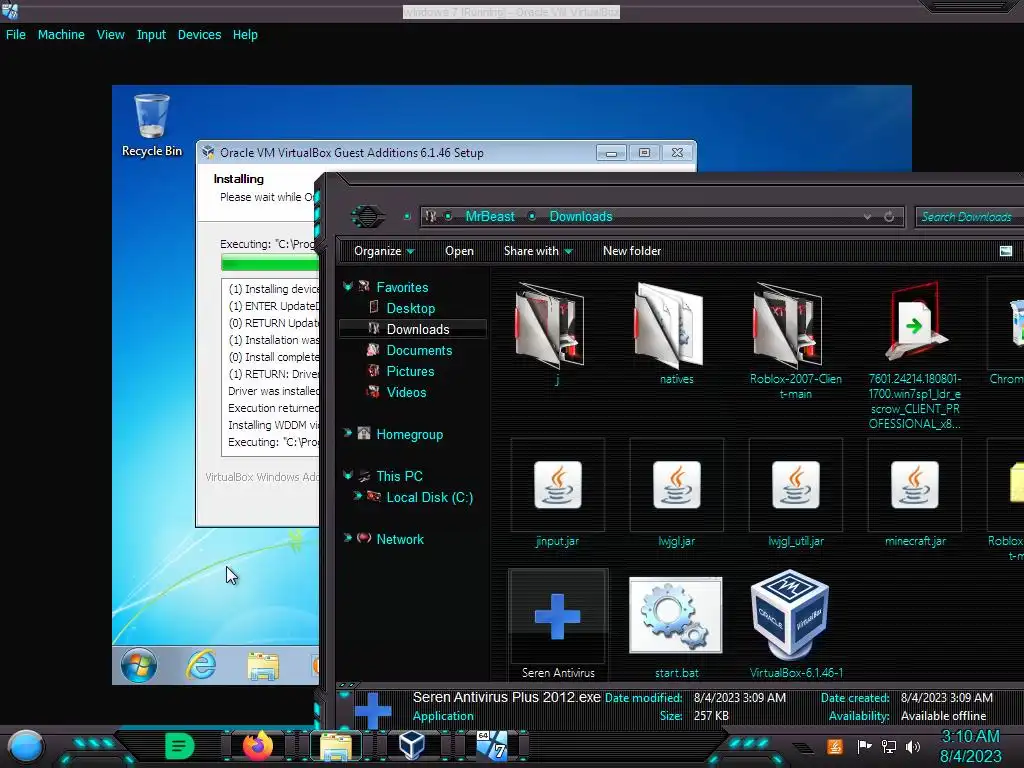This screenshot has height=768, width=1024.
Task: Select the Roblox-2007-Client-main folder
Action: [795, 342]
